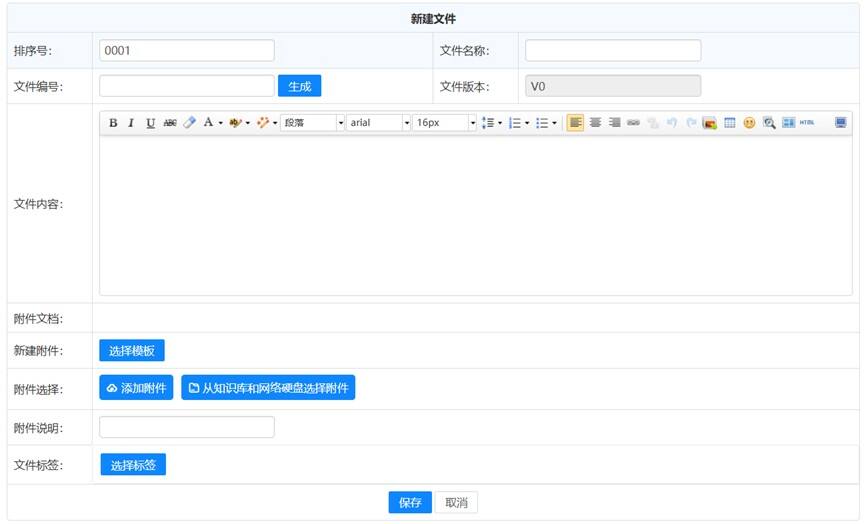Image resolution: width=866 pixels, height=524 pixels.
Task: Toggle underline formatting
Action: (150, 122)
